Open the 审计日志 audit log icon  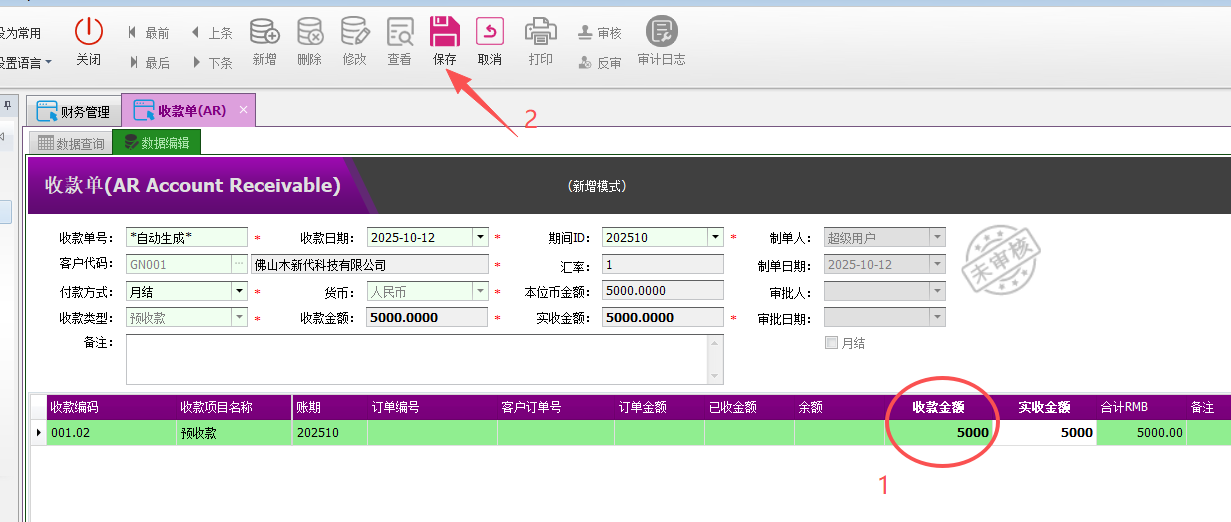click(661, 31)
